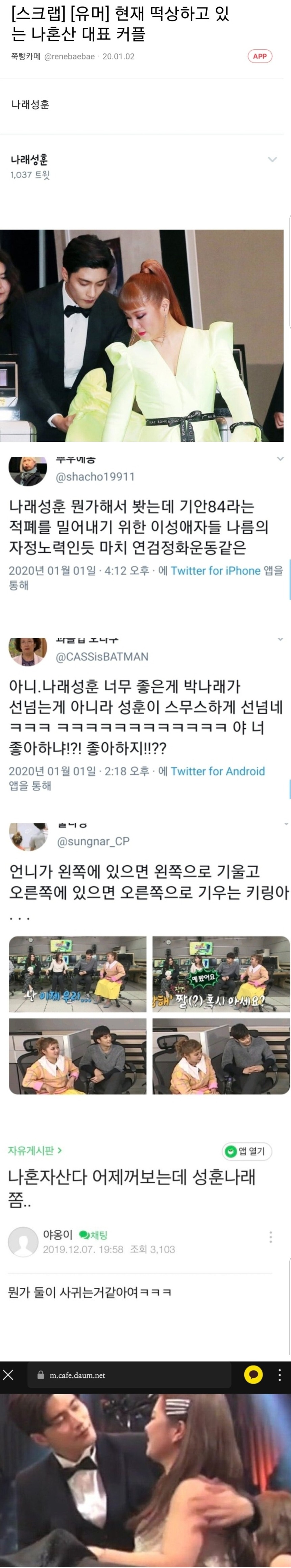291x1568 pixels.
Task: Expand the 나래성훈 trend chevron
Action: tap(272, 160)
